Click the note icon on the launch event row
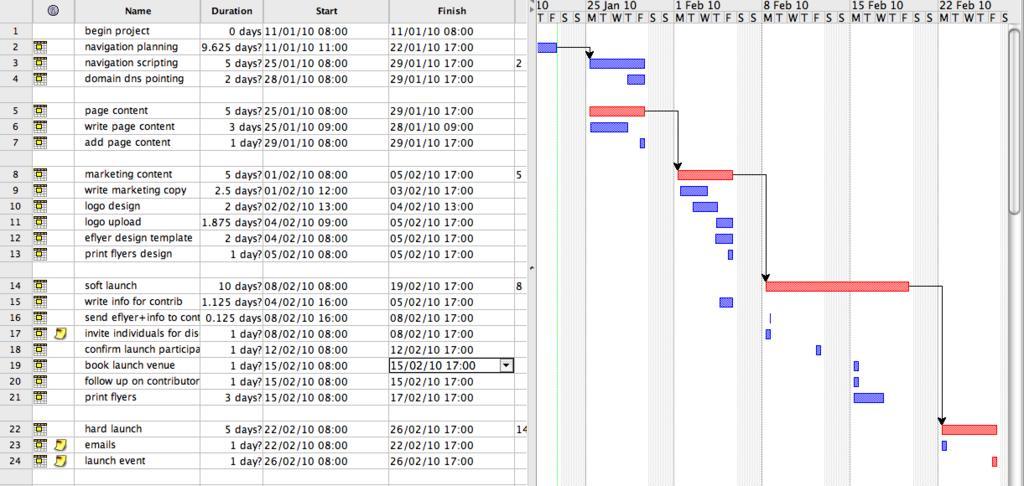Image resolution: width=1024 pixels, height=486 pixels. point(60,461)
